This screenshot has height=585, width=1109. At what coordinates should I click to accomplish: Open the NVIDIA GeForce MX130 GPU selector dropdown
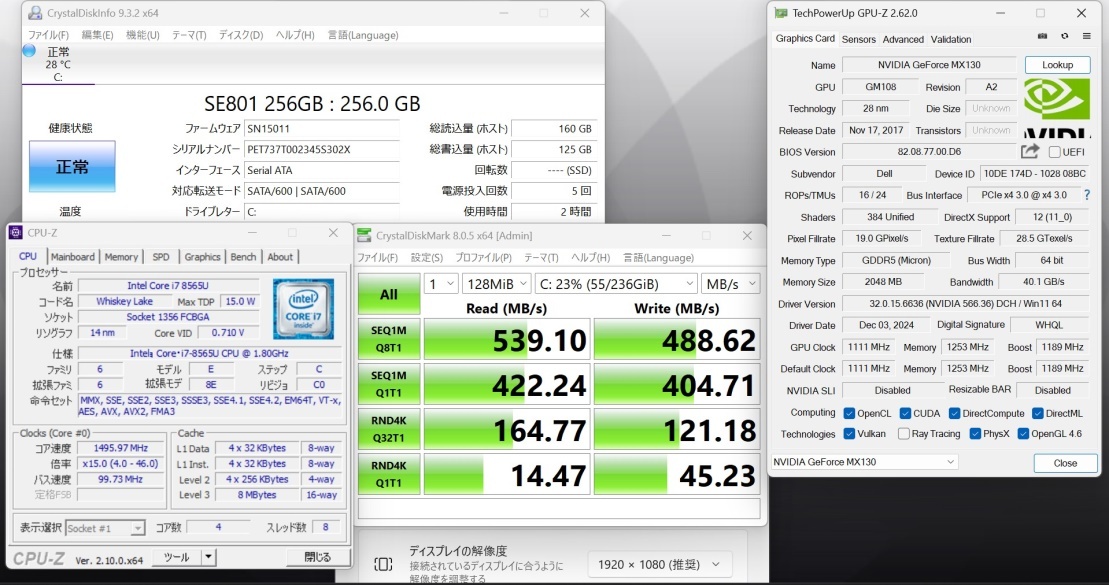(864, 462)
